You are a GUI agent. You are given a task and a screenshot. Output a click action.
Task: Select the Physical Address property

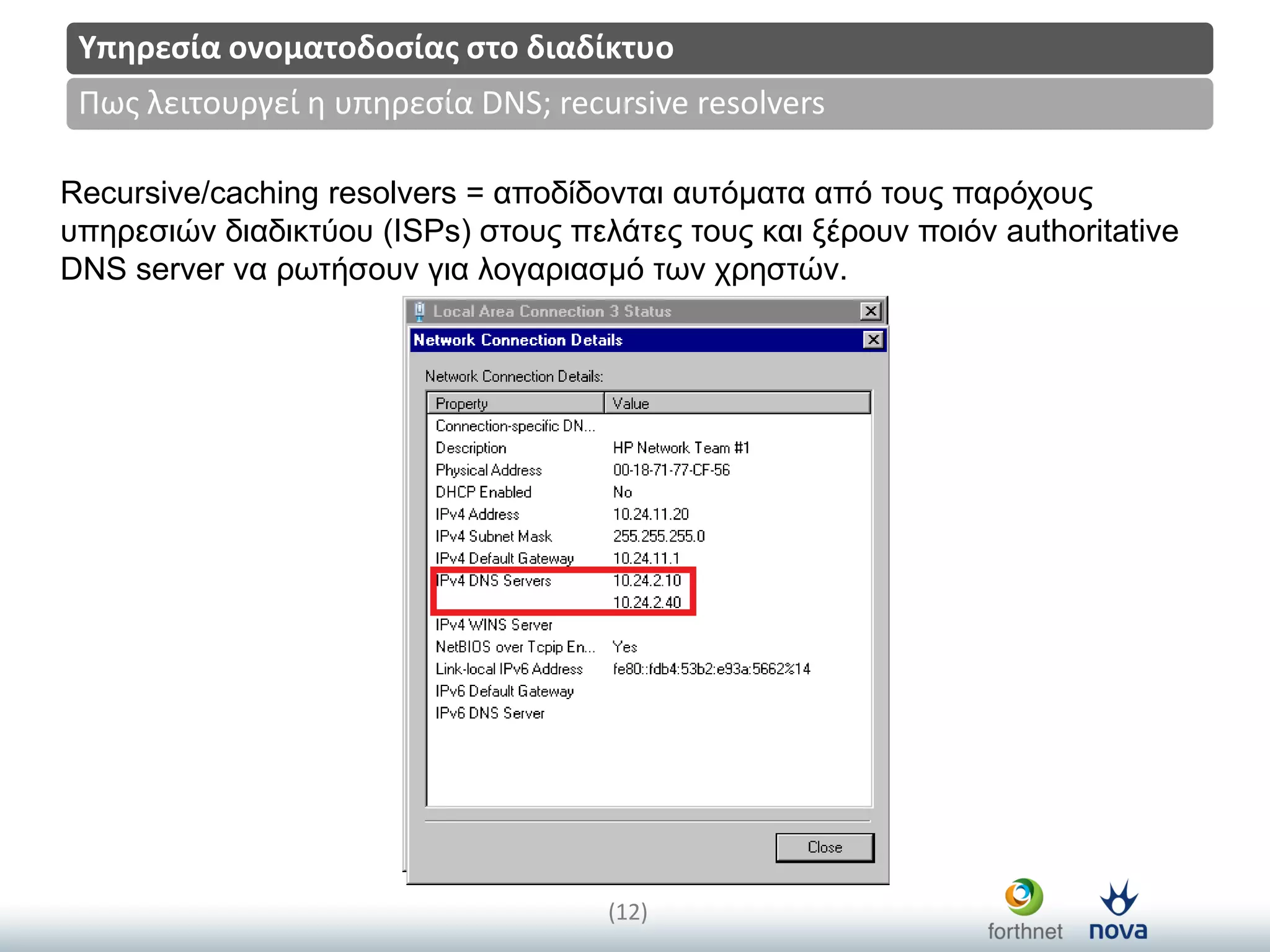click(489, 470)
